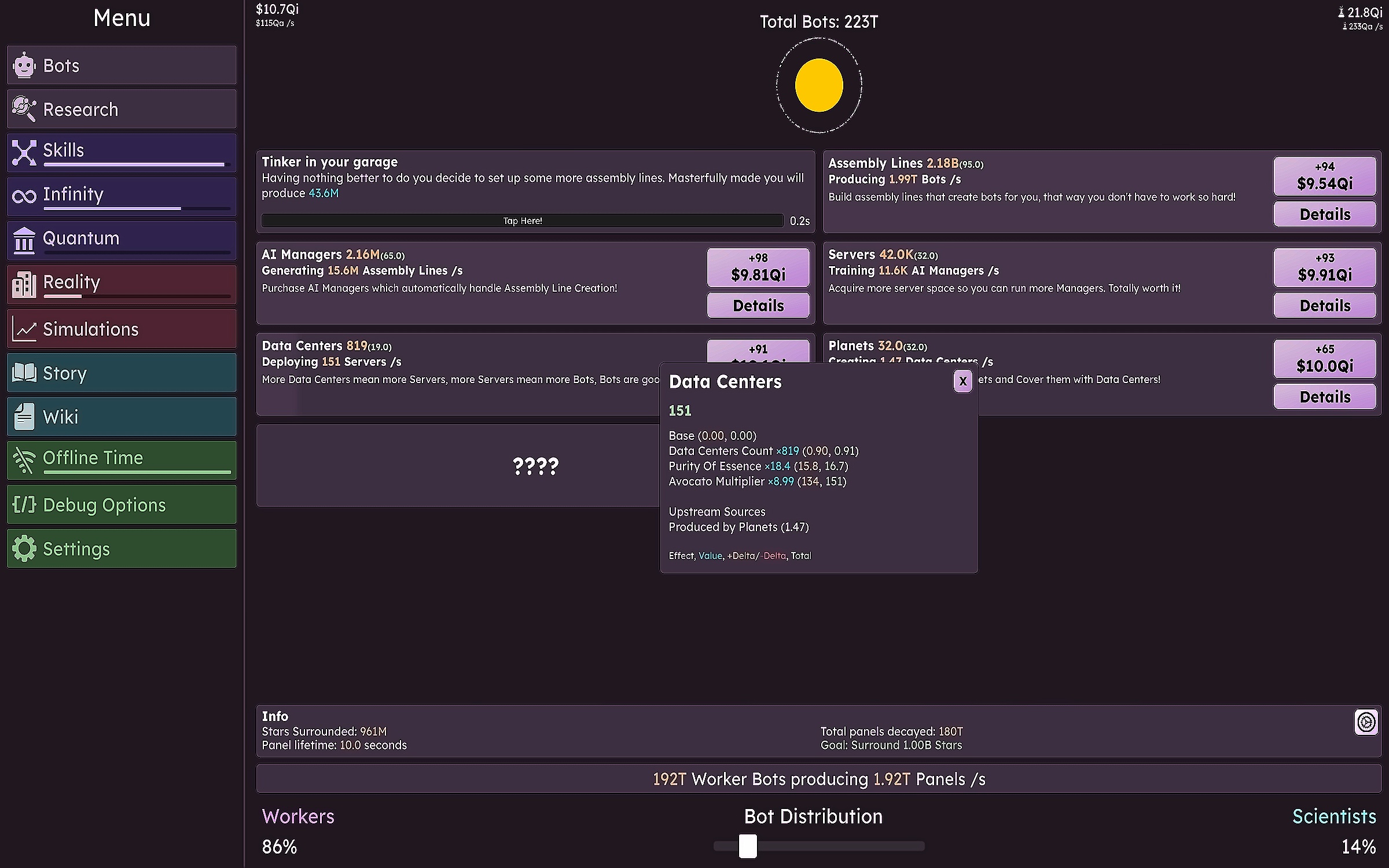Close the Data Centers popup
Image resolution: width=1389 pixels, height=868 pixels.
click(x=962, y=381)
